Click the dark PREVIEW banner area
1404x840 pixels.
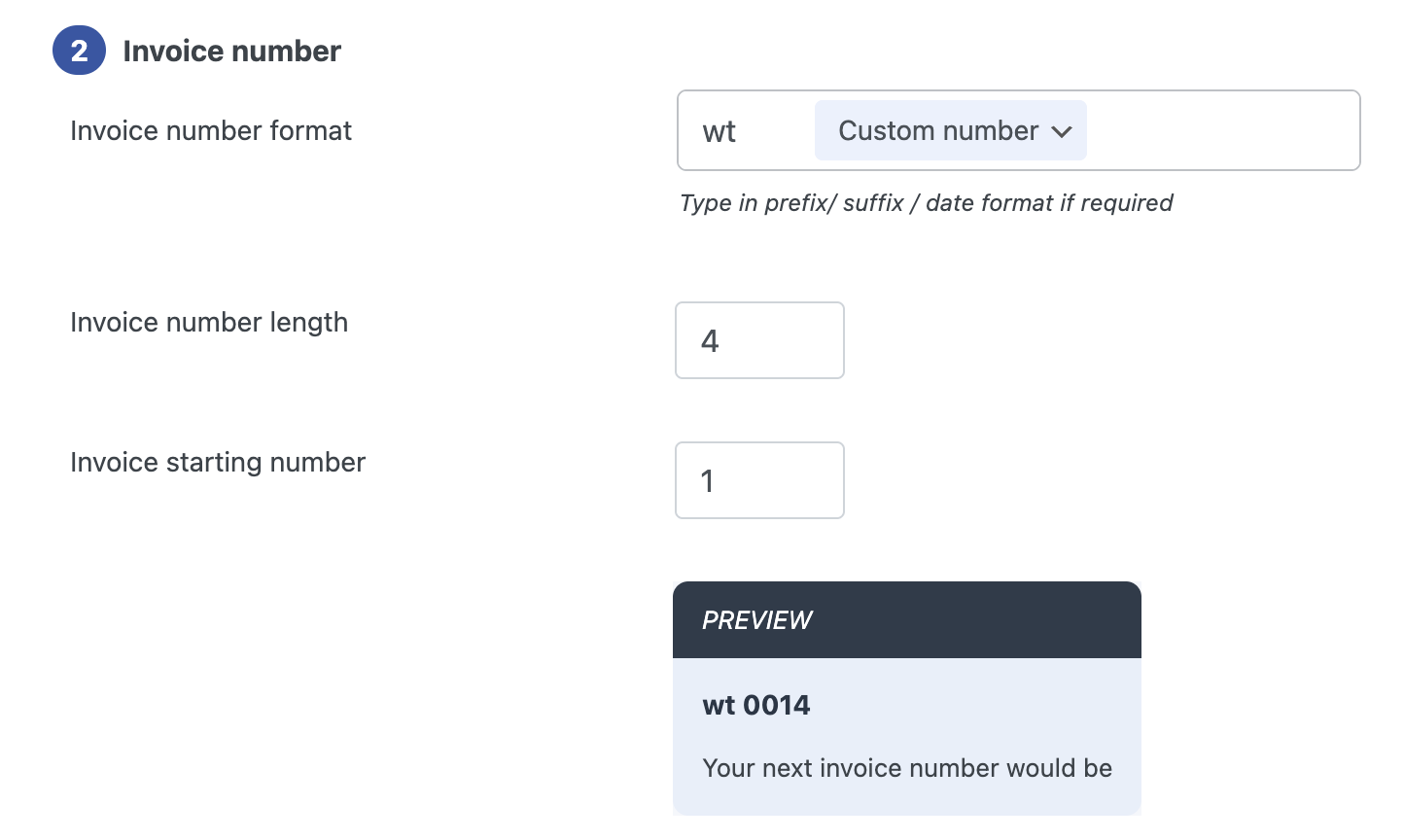pyautogui.click(x=907, y=619)
